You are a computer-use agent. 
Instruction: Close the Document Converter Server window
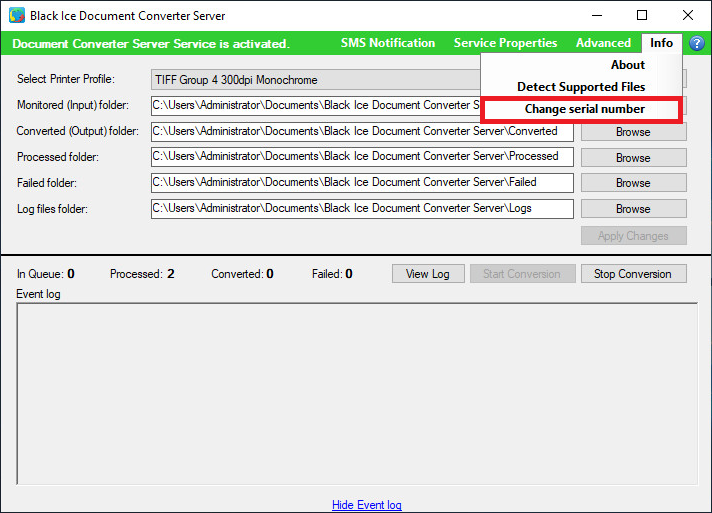[687, 15]
